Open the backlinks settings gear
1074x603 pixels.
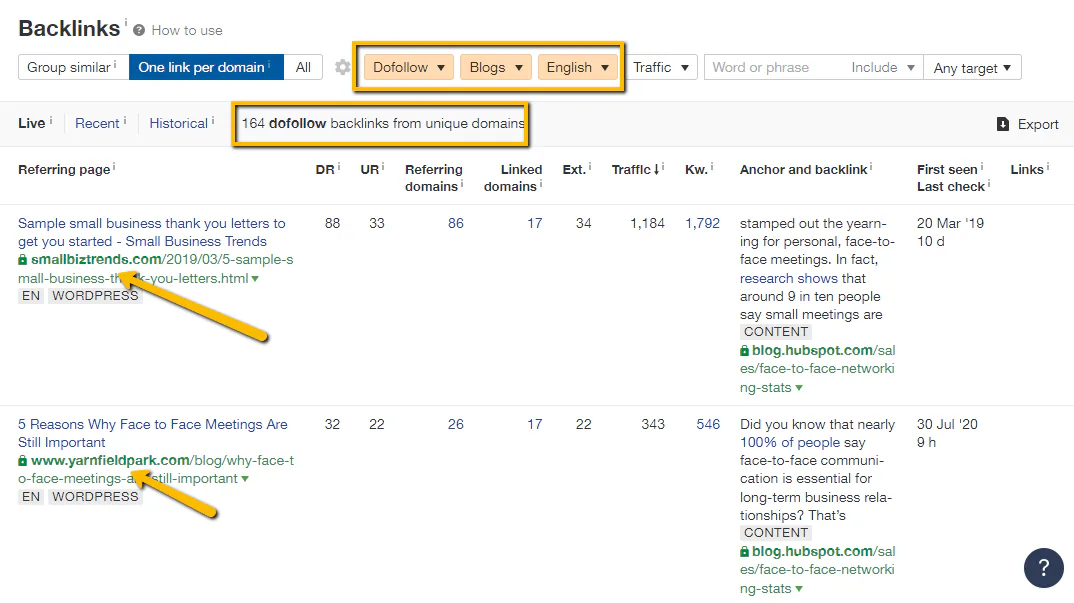pos(342,67)
